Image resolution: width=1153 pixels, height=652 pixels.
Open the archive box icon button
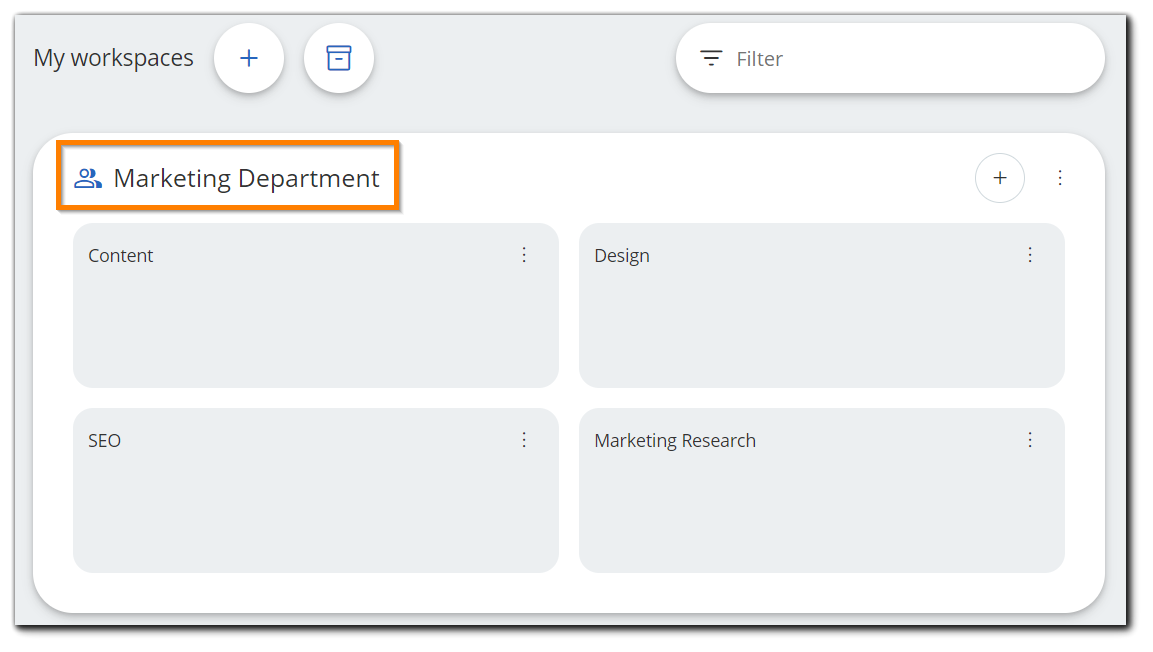coord(338,58)
